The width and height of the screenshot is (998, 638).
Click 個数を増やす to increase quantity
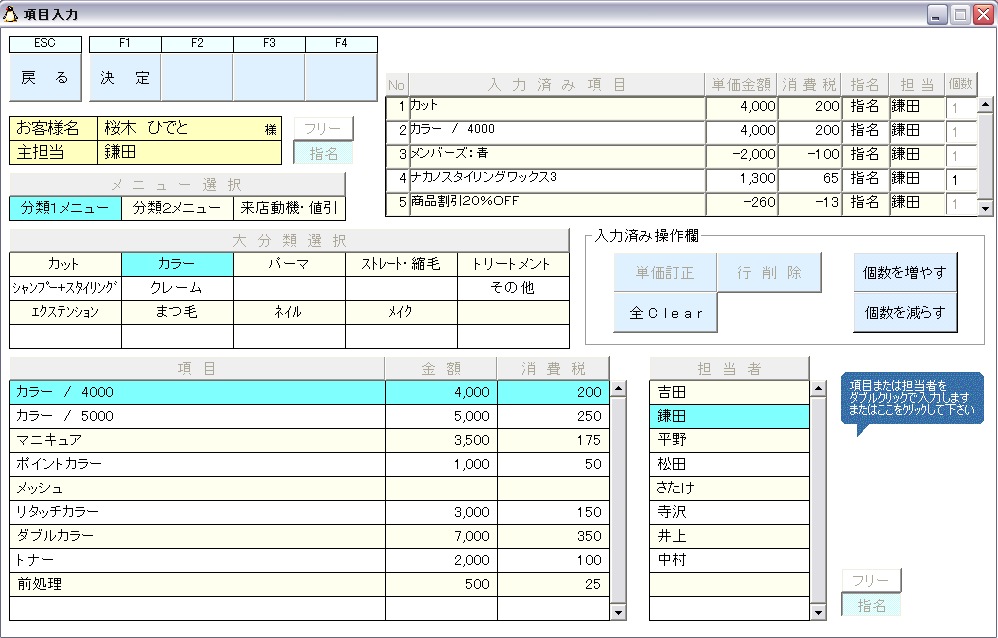tap(905, 273)
